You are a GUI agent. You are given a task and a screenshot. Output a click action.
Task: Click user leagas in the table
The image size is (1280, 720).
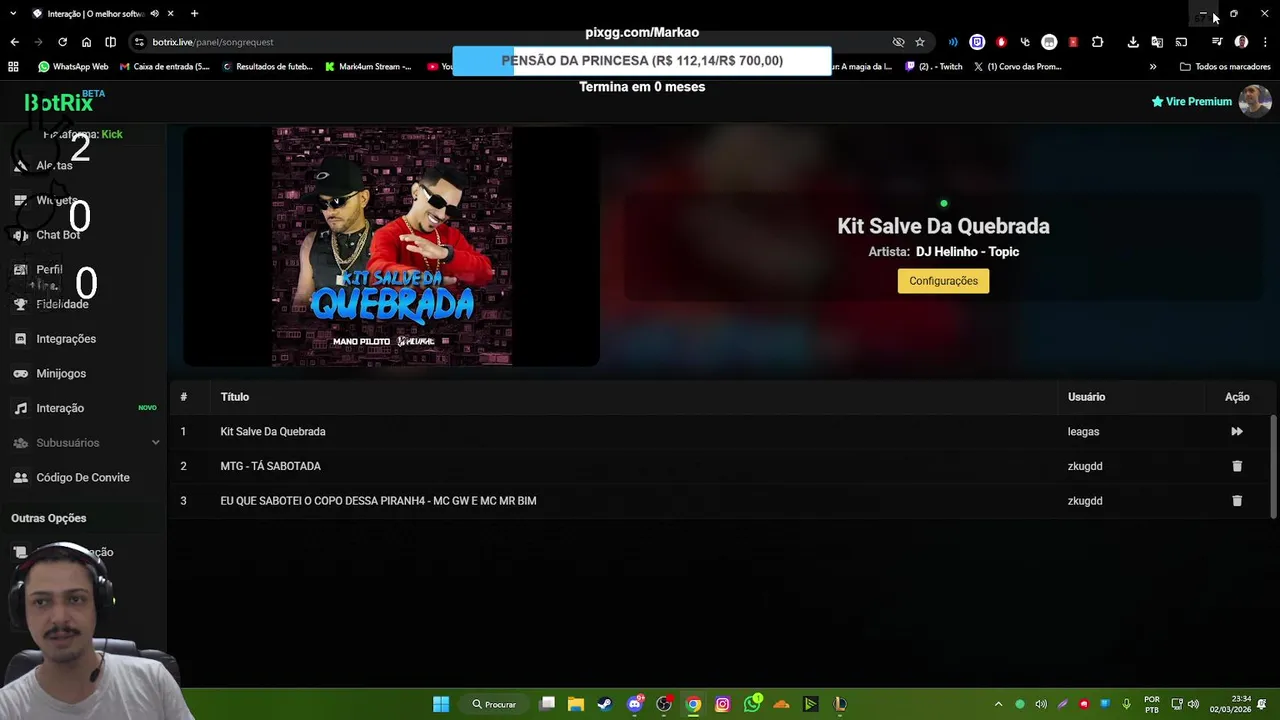coord(1083,432)
